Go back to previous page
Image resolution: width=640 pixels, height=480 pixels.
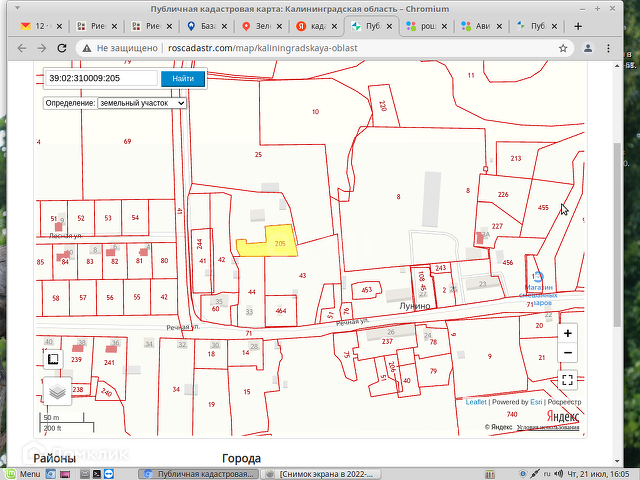click(21, 47)
